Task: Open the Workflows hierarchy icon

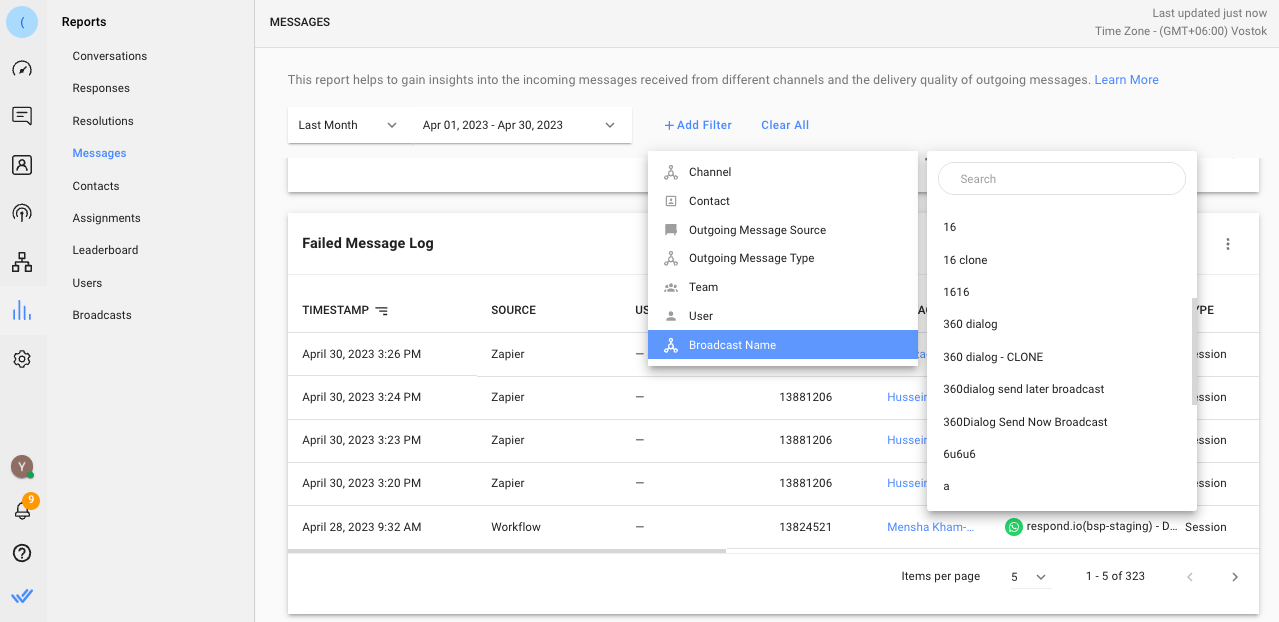Action: 22,263
